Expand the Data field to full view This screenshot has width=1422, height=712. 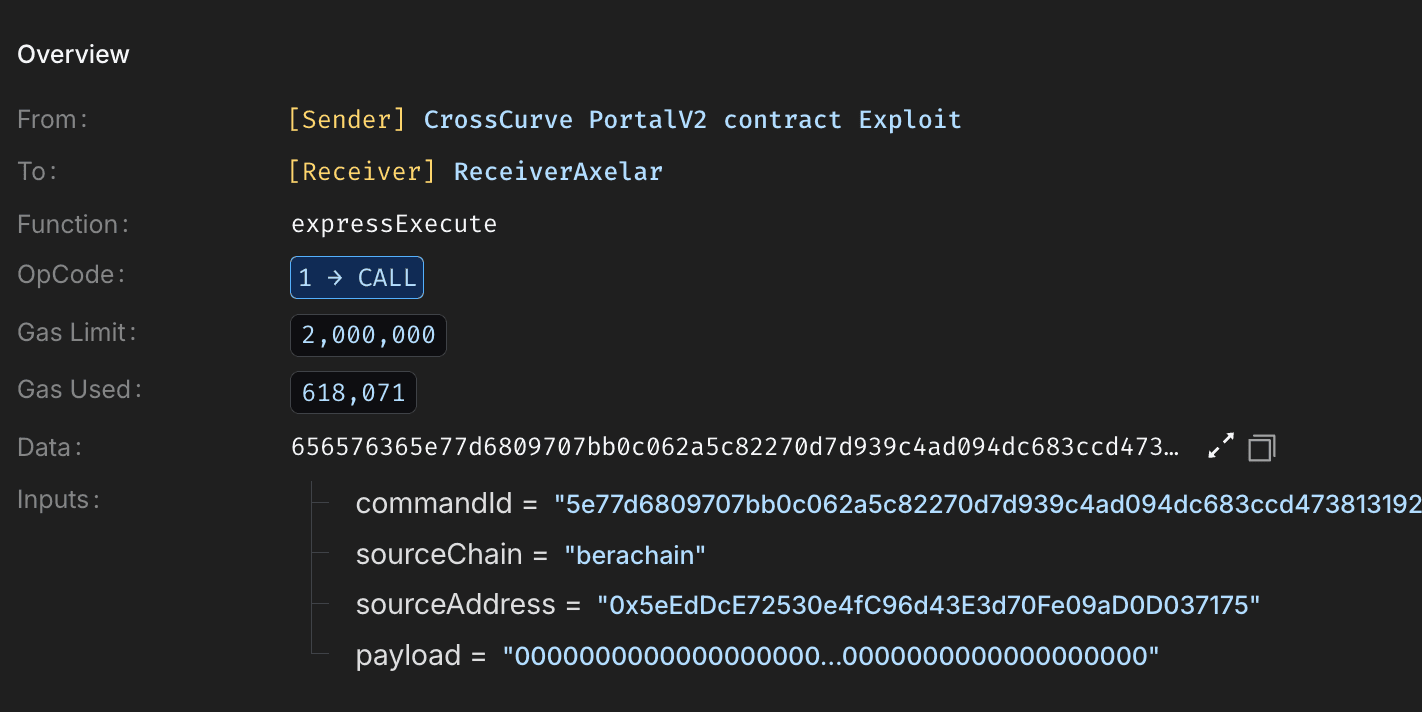pyautogui.click(x=1220, y=447)
